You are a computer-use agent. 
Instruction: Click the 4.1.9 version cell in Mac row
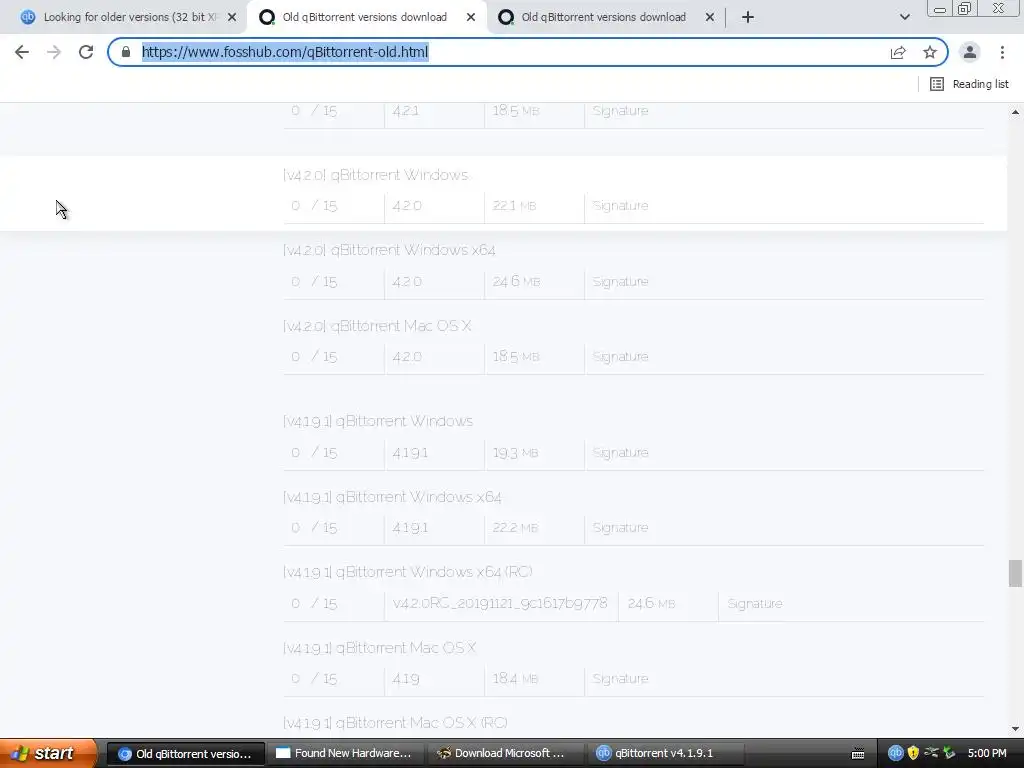(406, 679)
